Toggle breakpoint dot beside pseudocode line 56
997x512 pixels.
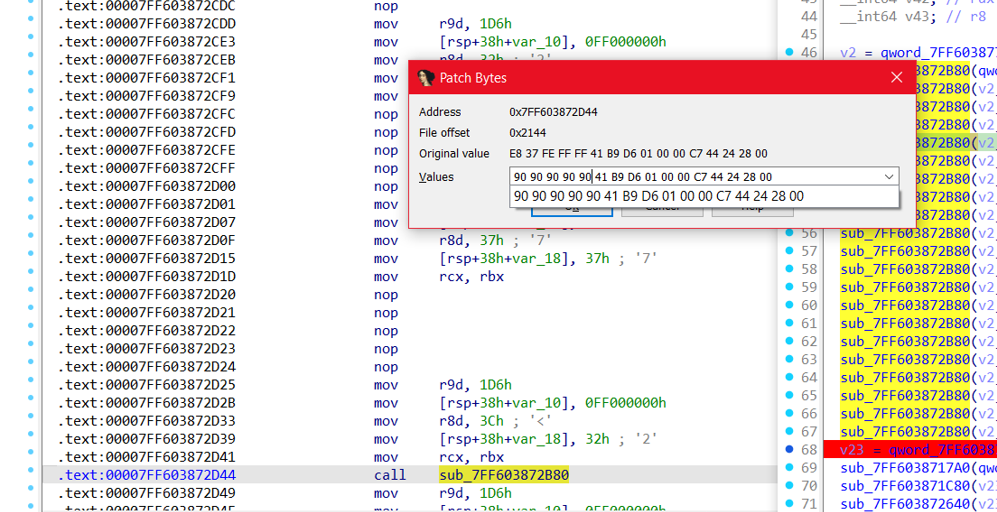point(790,234)
